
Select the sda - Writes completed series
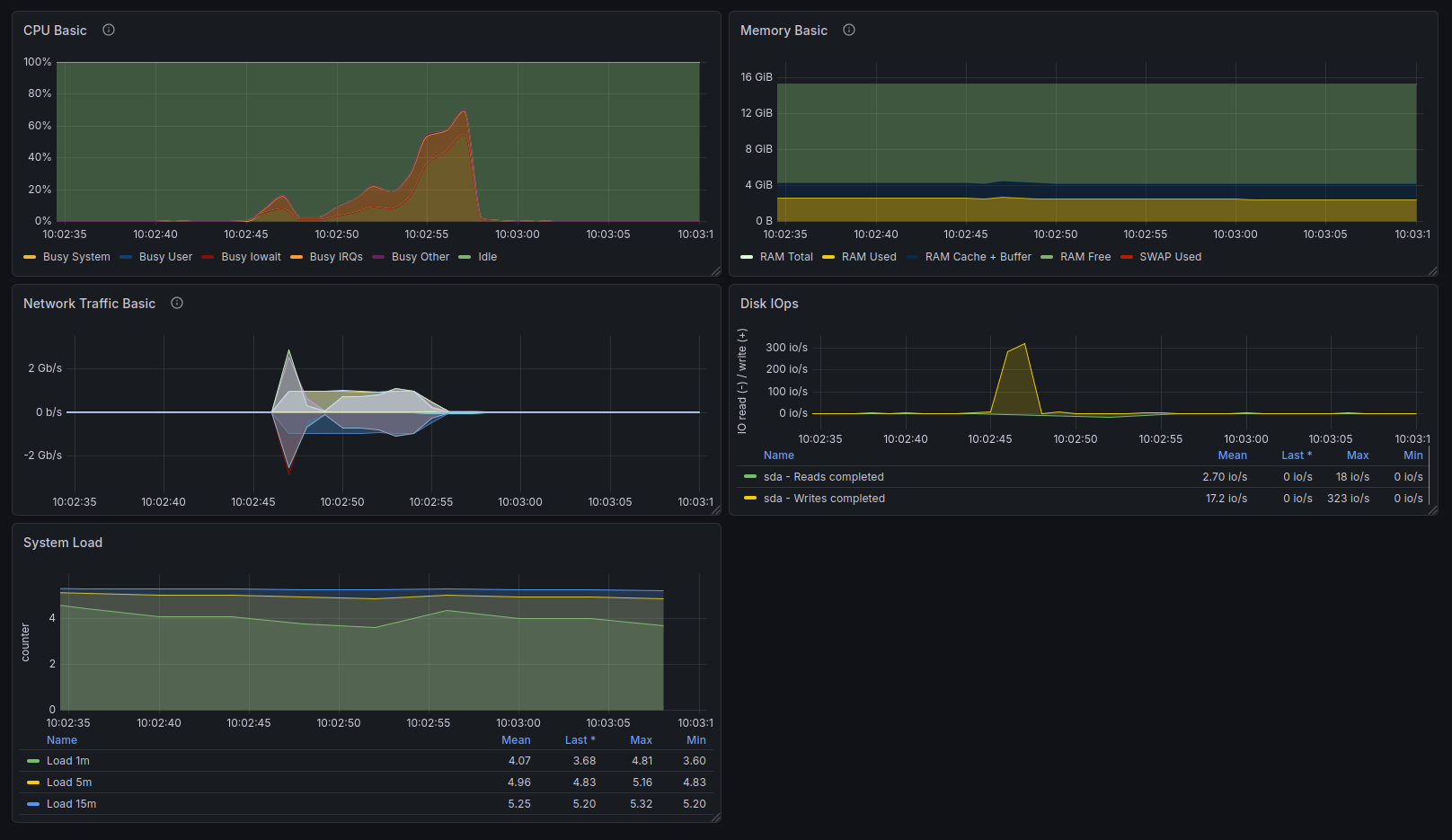[x=824, y=499]
